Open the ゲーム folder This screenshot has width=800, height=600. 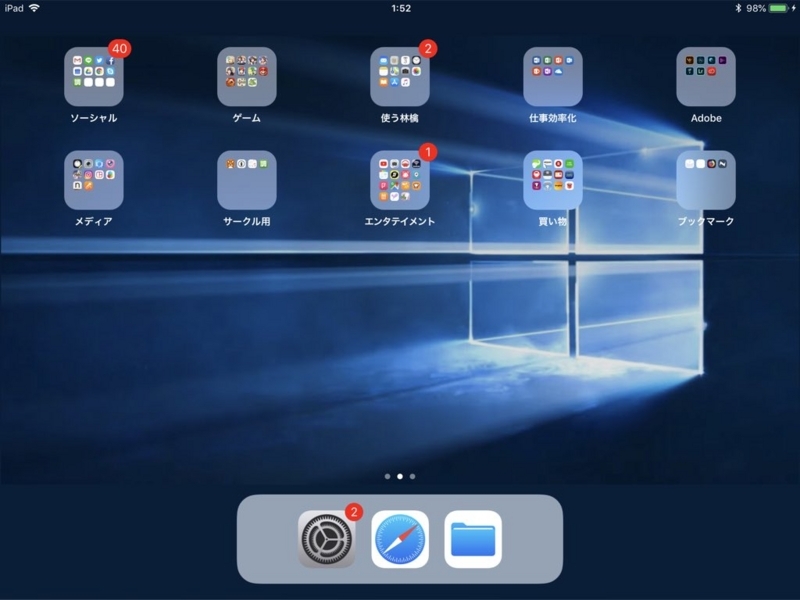(247, 77)
